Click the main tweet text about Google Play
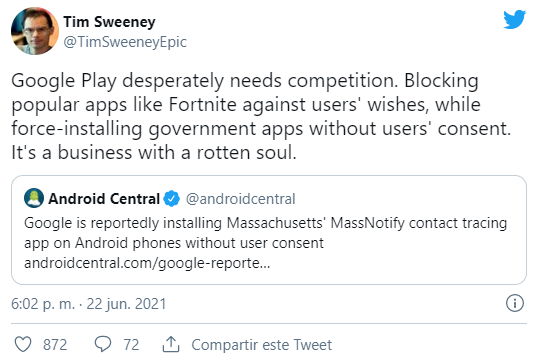The width and height of the screenshot is (538, 362). (261, 117)
